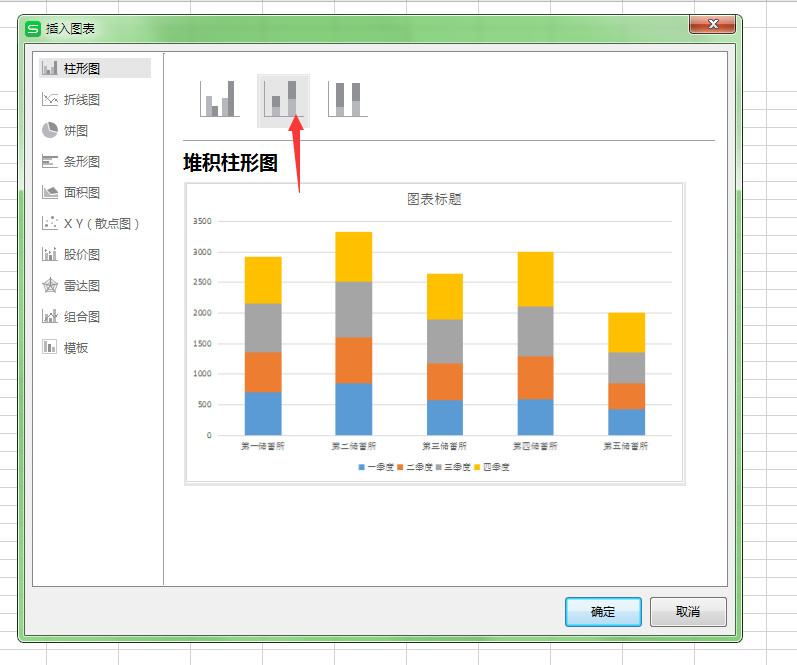Select the 折线图 line chart icon

[x=50, y=99]
